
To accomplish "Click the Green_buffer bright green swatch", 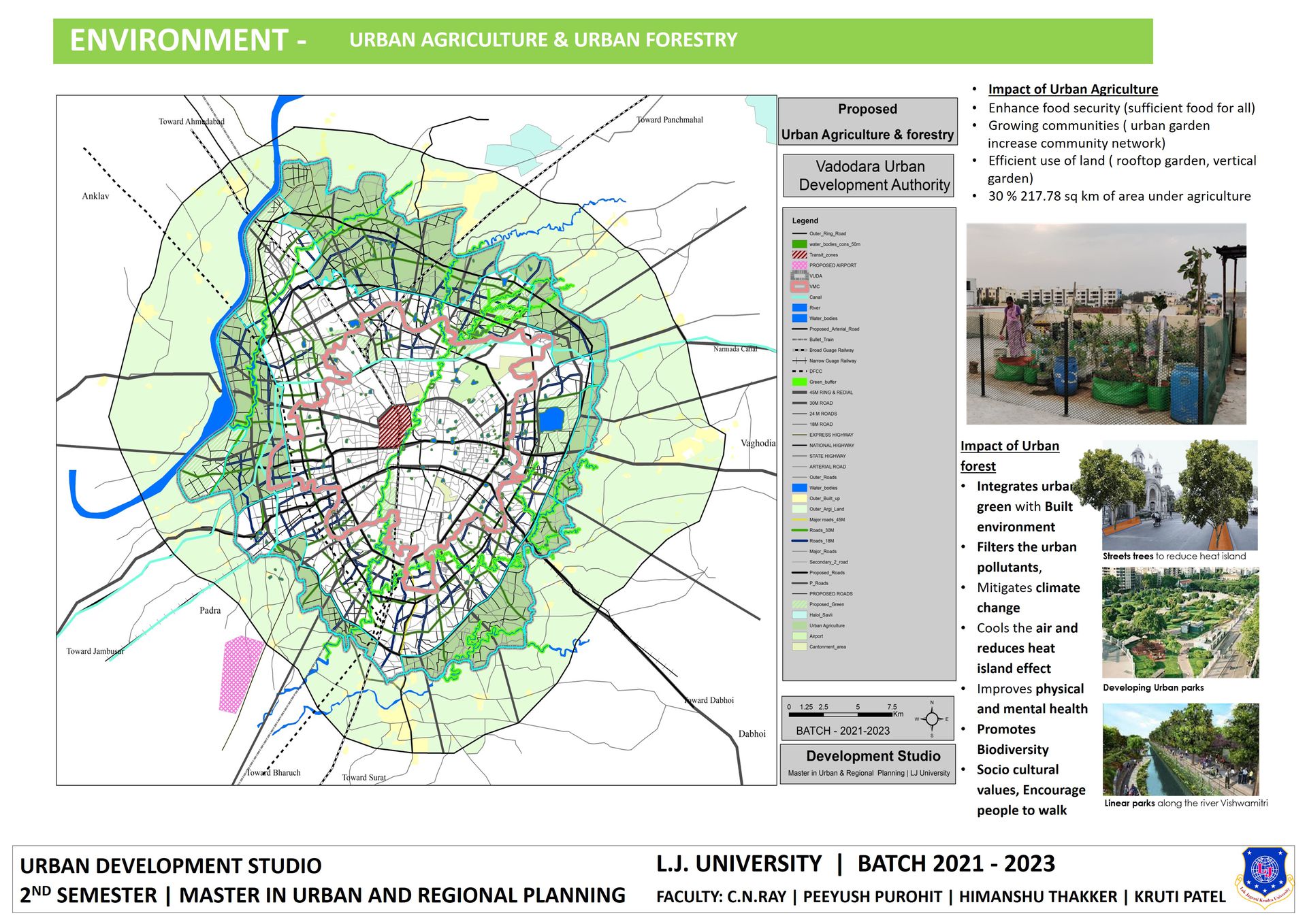I will click(799, 382).
